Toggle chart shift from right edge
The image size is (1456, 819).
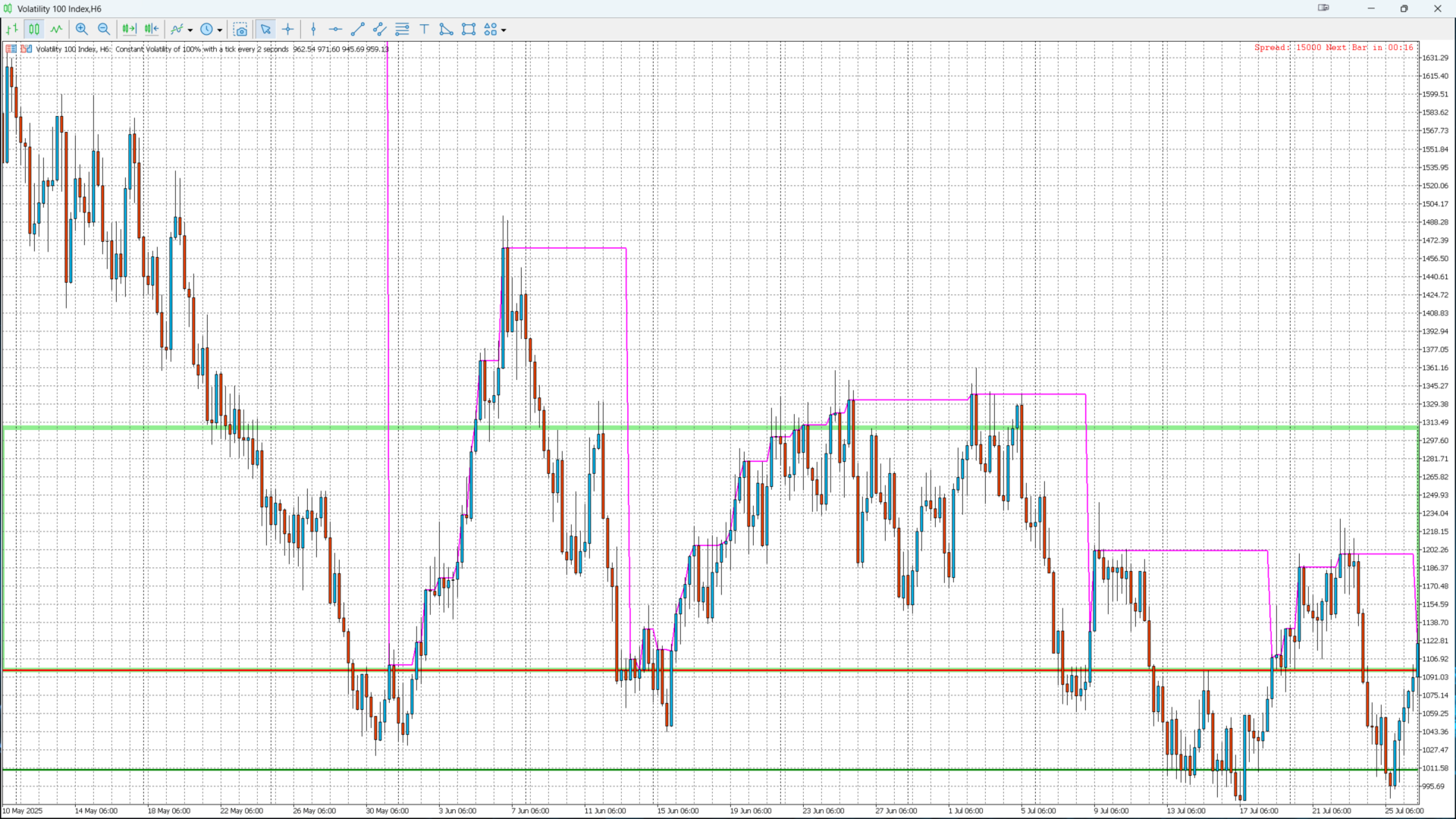pos(152,30)
